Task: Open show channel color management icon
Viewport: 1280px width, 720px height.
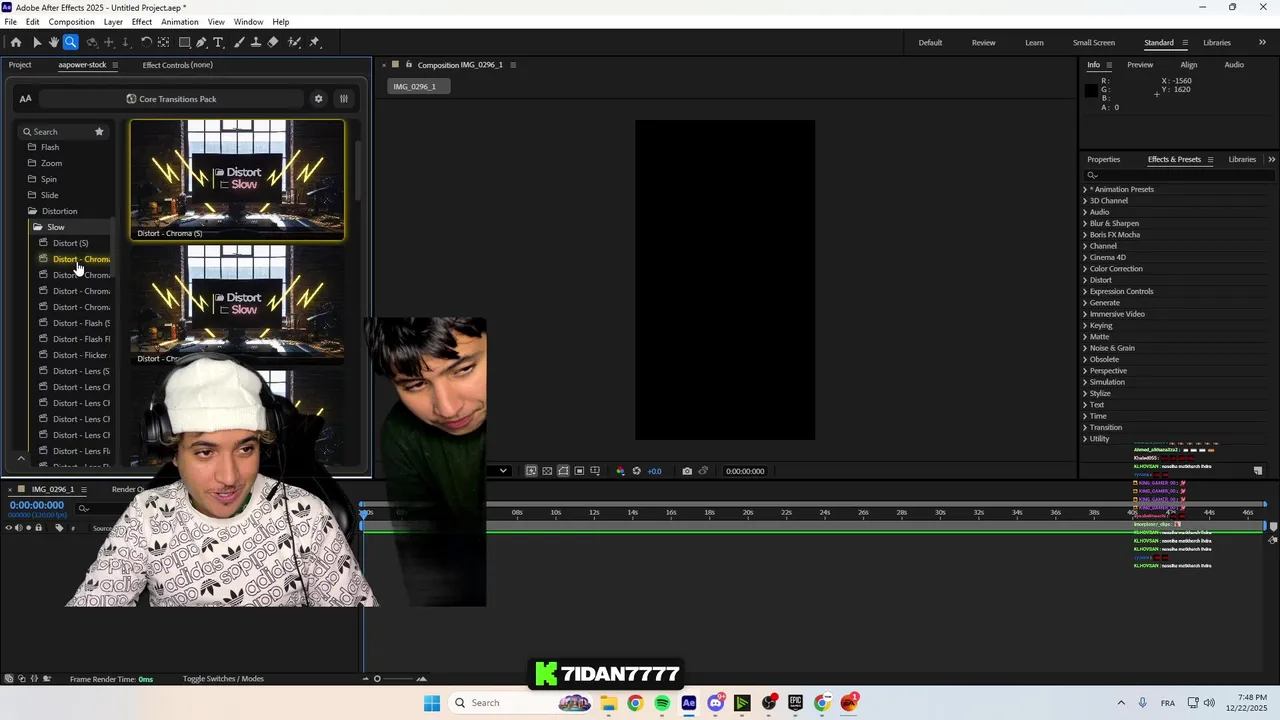Action: pyautogui.click(x=620, y=471)
